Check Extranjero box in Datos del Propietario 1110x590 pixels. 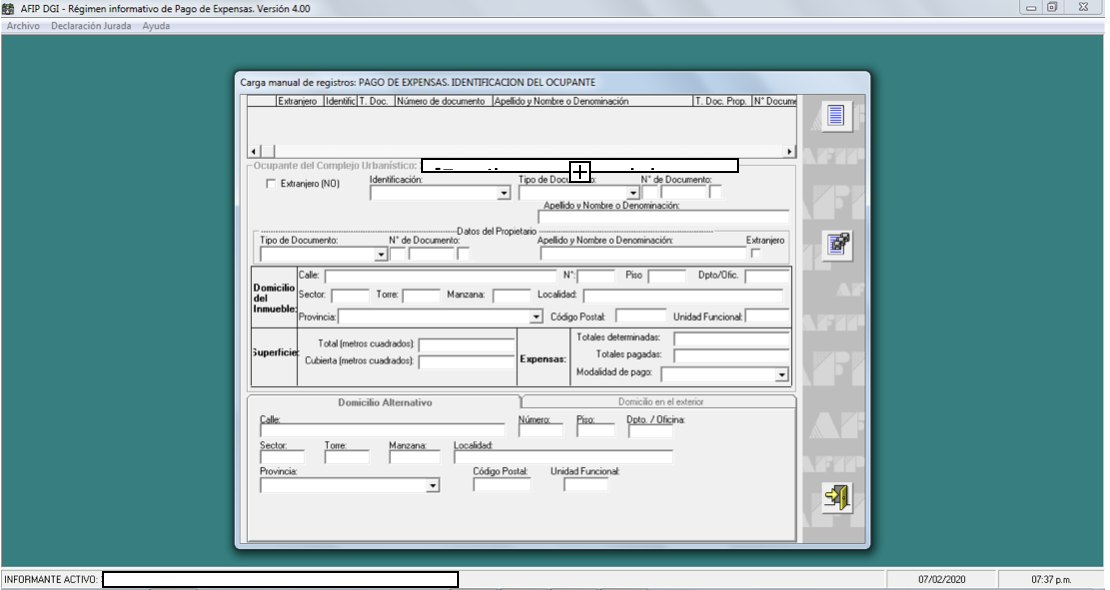click(x=755, y=253)
